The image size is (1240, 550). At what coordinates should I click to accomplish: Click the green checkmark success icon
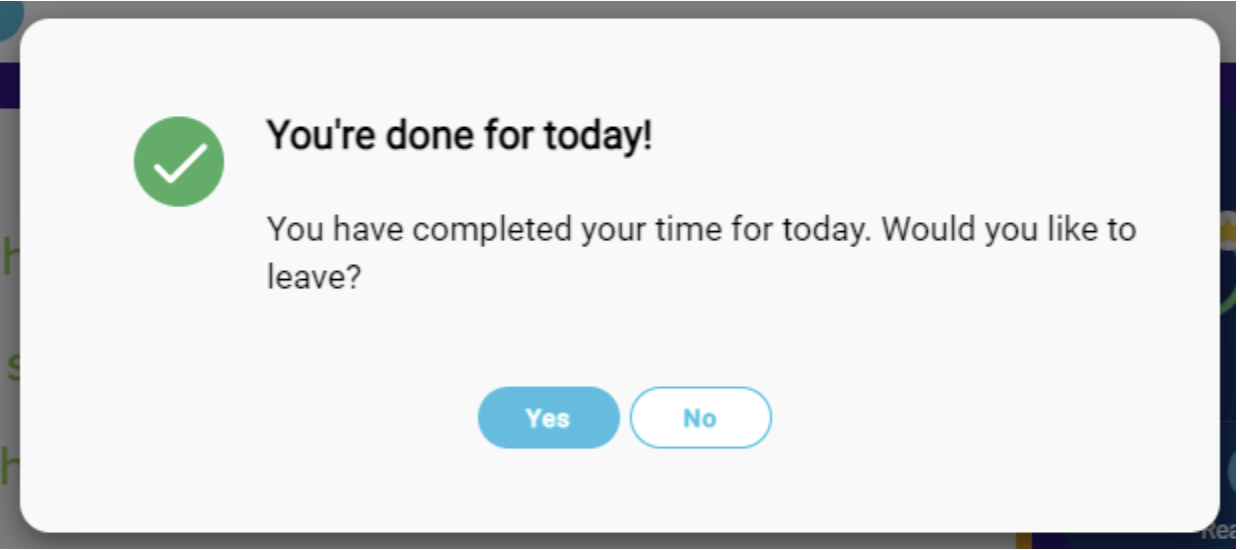point(179,162)
